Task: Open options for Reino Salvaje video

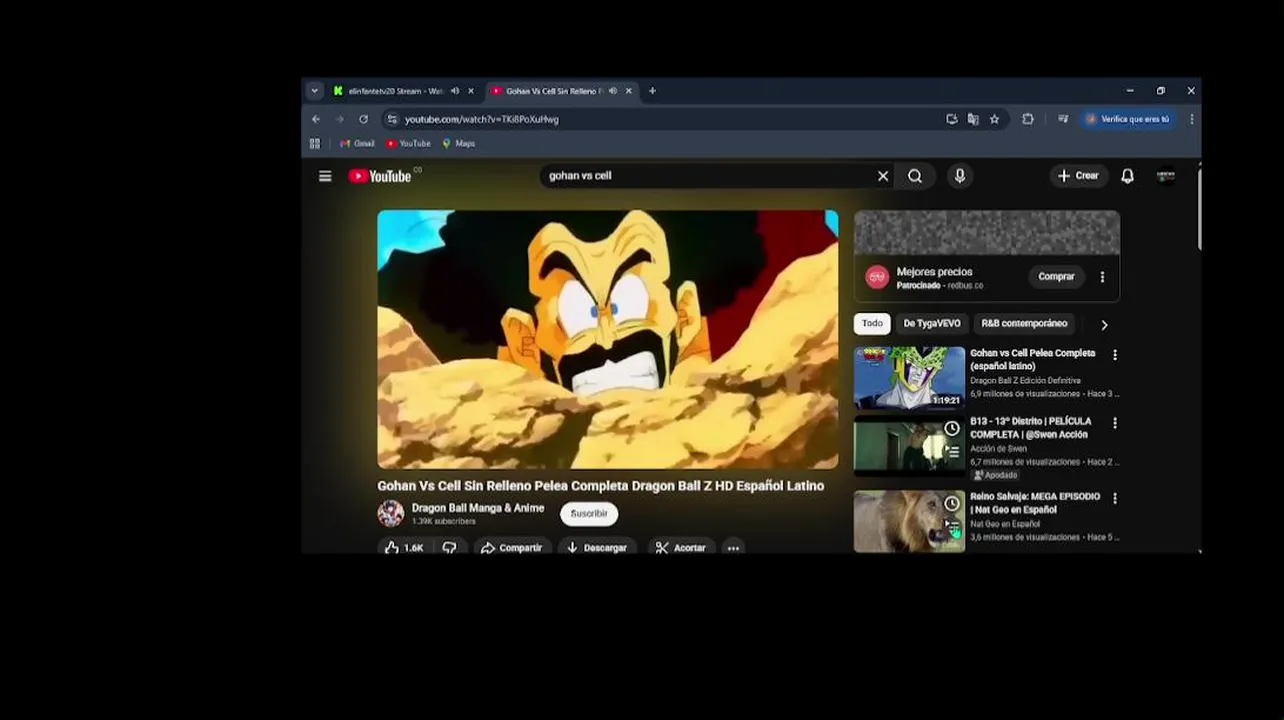Action: (1115, 498)
